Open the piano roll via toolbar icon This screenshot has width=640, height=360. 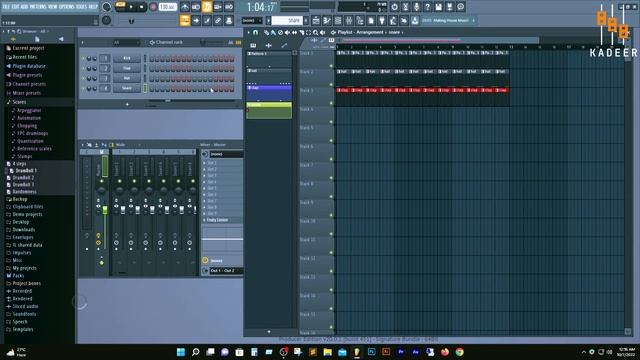point(327,20)
